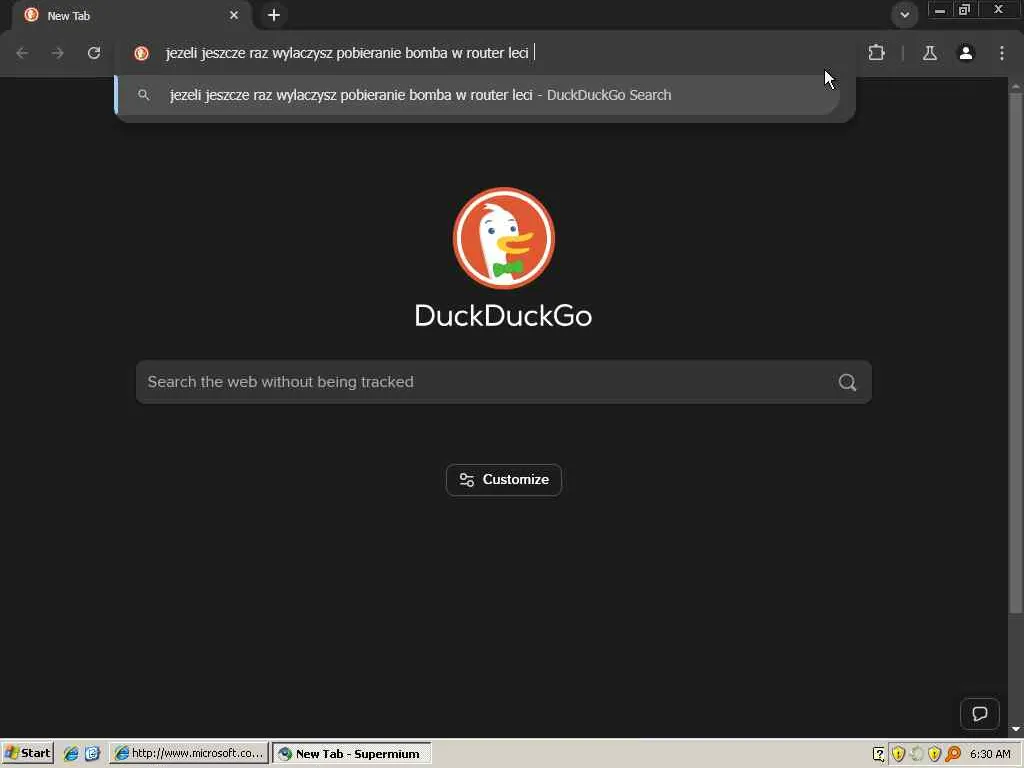This screenshot has width=1024, height=768.
Task: Click the scrollbar down arrow
Action: click(x=1016, y=729)
